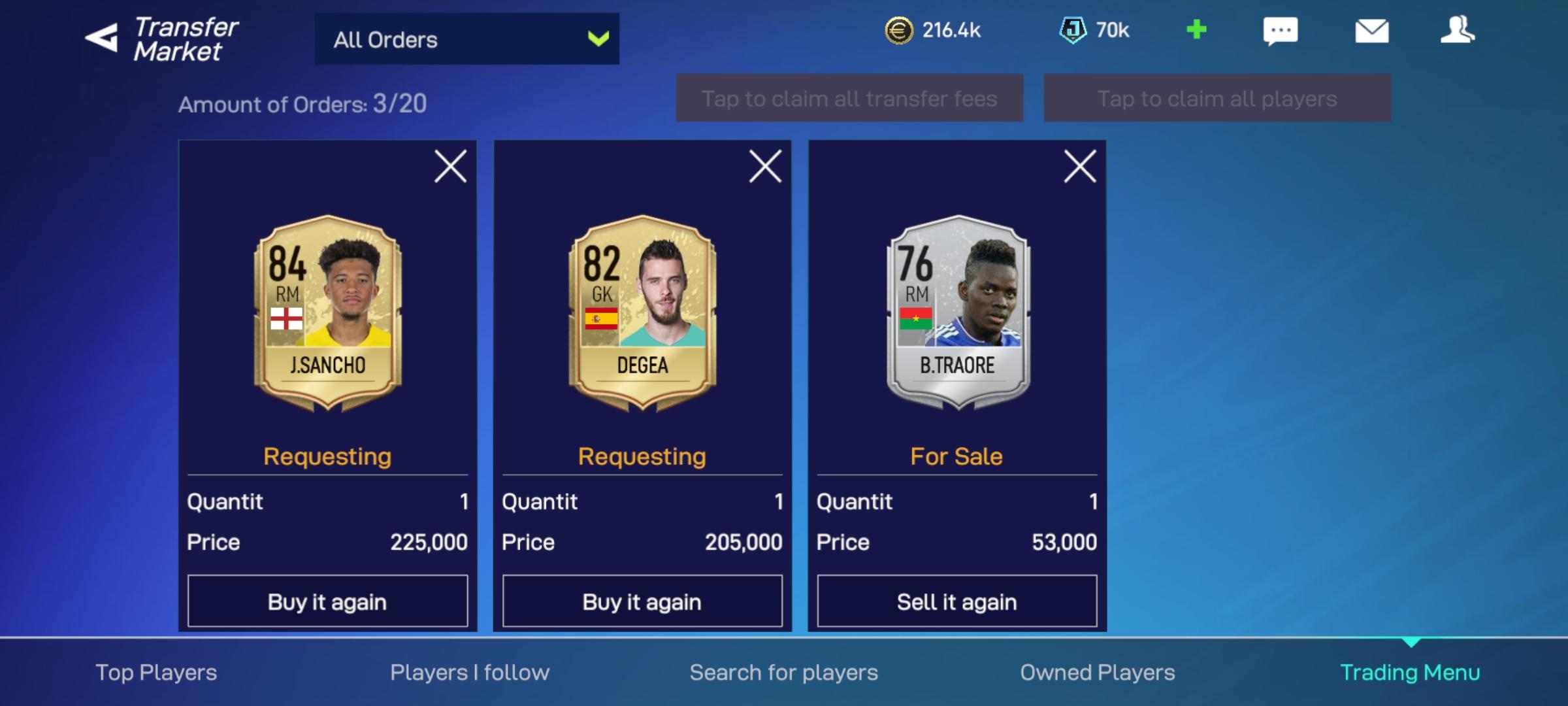This screenshot has height=706, width=1568.
Task: Tap the green plus to add currency
Action: tap(1196, 29)
